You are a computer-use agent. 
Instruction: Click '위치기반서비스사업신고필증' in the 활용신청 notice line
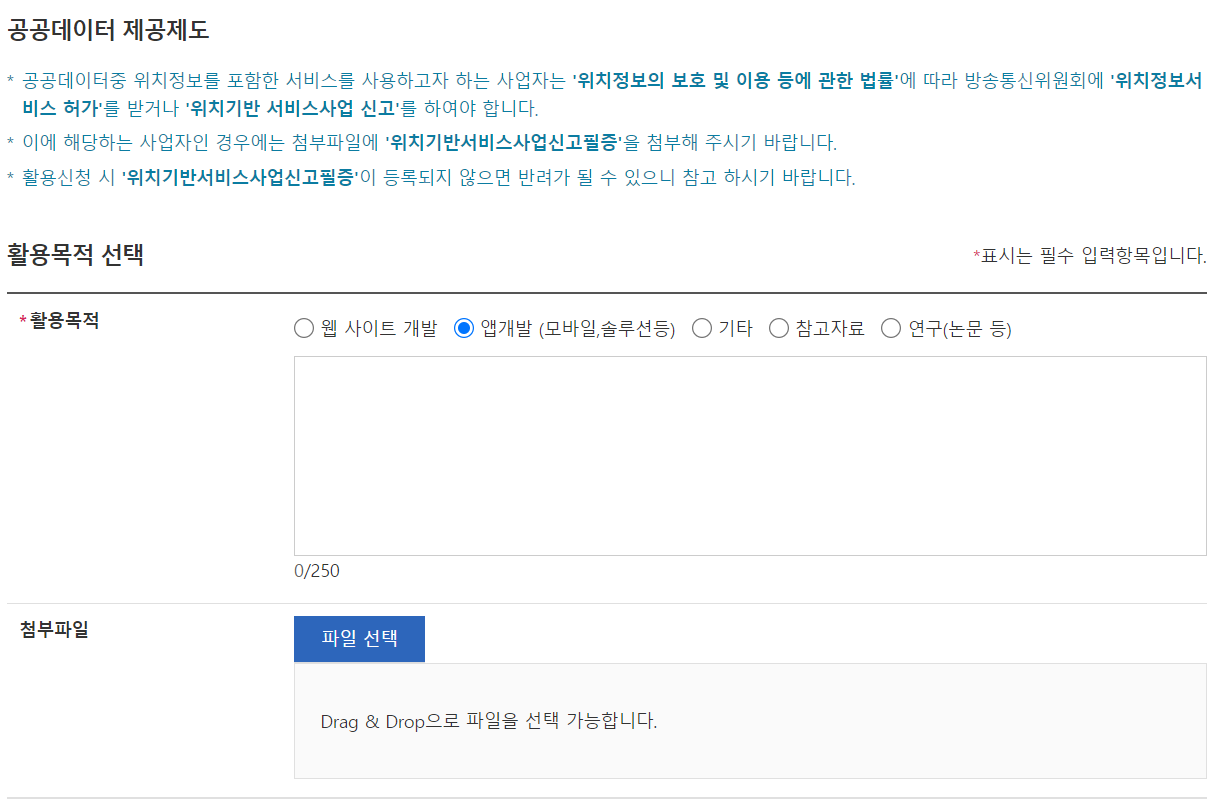(x=240, y=178)
